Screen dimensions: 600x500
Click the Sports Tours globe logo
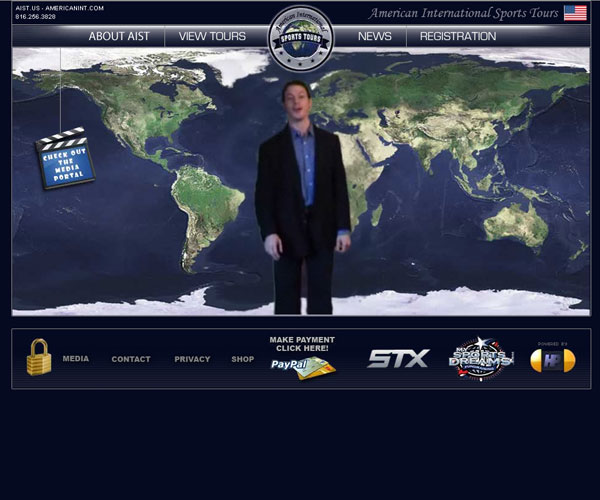point(301,39)
